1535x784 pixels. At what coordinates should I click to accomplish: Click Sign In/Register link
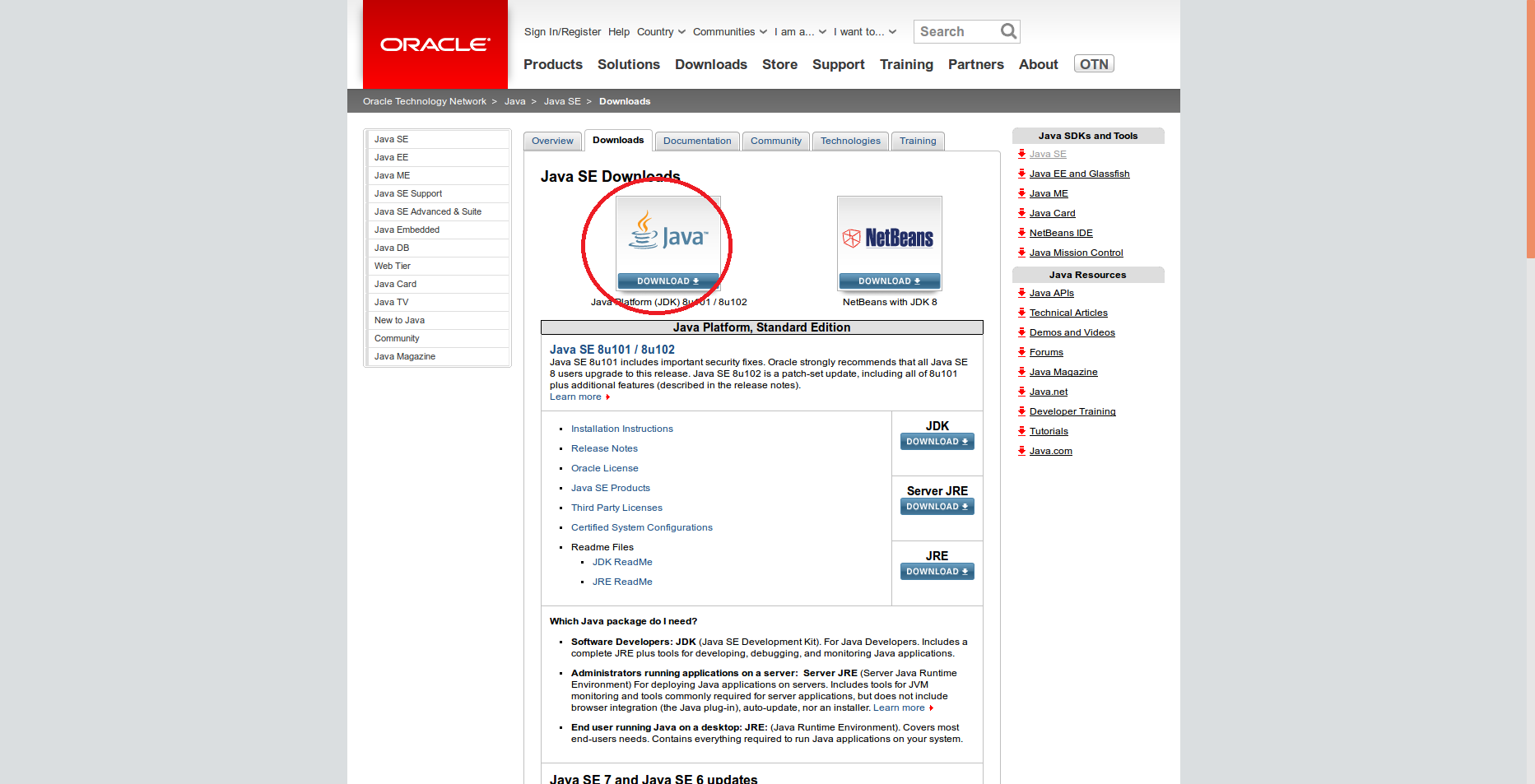coord(562,32)
